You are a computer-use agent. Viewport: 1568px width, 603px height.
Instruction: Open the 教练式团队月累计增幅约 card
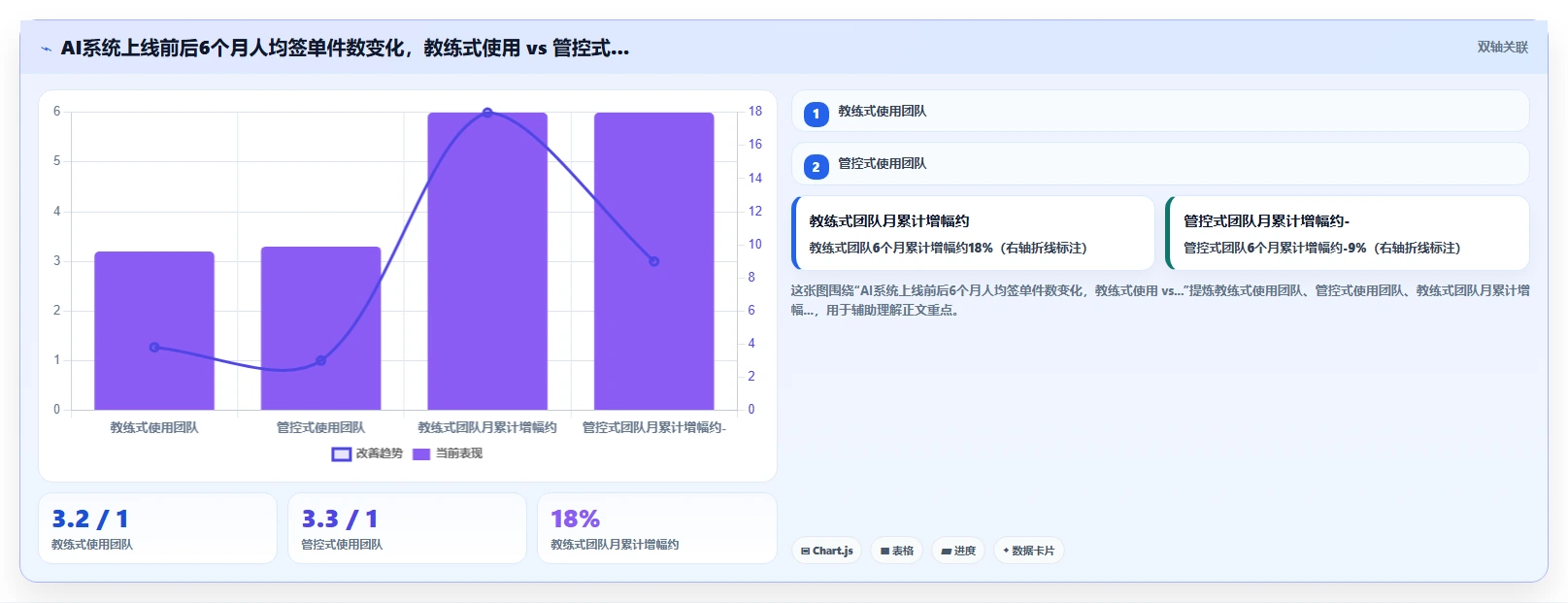pos(974,233)
